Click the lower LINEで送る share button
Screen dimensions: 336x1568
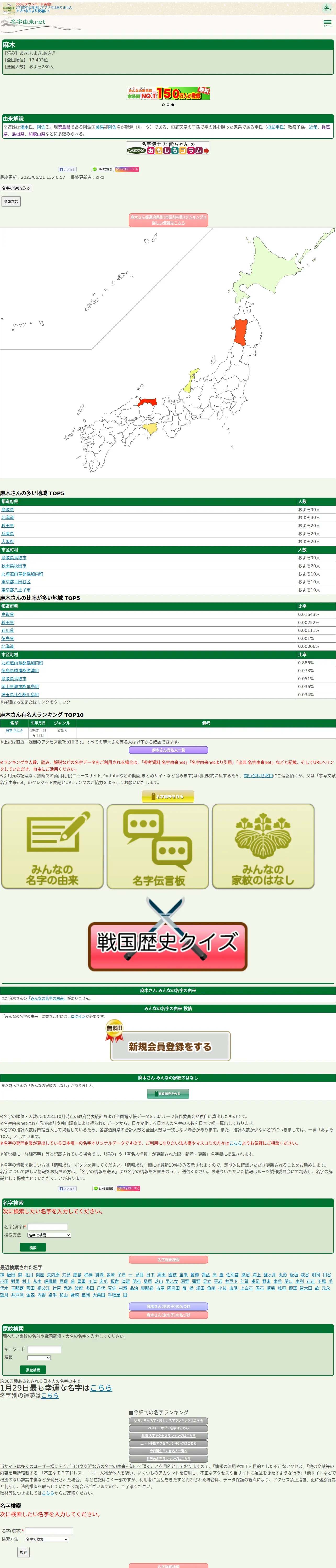pos(104,1188)
